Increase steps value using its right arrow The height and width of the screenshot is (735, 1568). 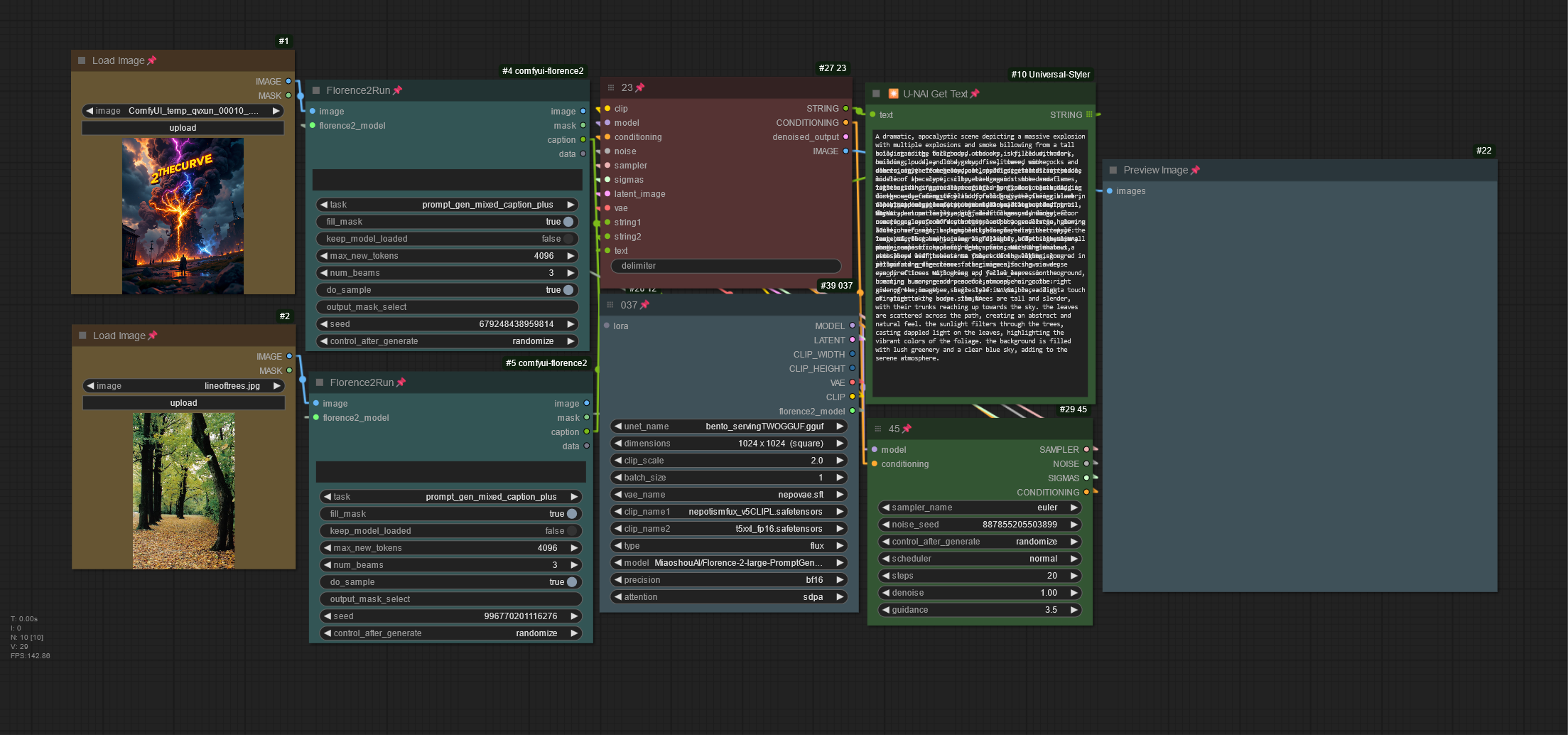pyautogui.click(x=1074, y=576)
